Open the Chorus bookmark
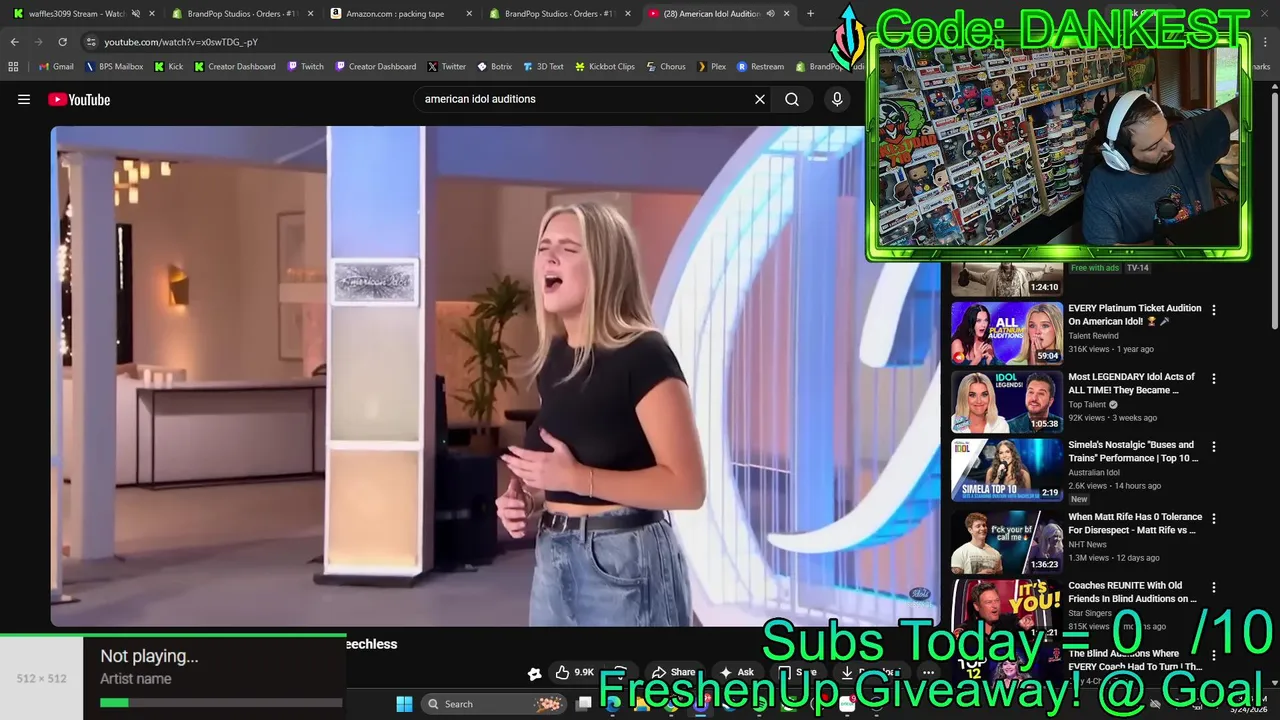Image resolution: width=1280 pixels, height=720 pixels. [666, 67]
